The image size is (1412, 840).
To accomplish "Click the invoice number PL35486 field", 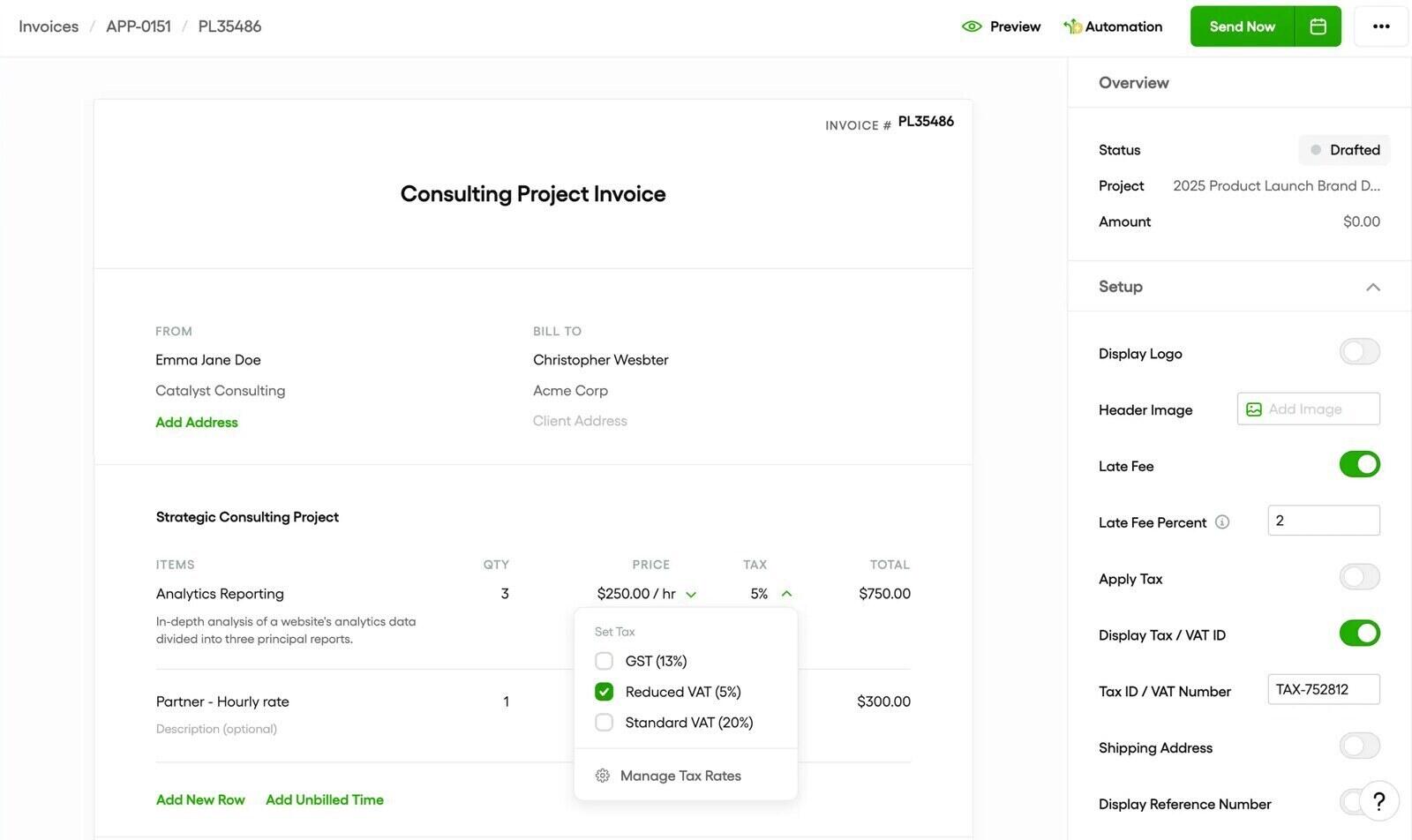I will [926, 122].
